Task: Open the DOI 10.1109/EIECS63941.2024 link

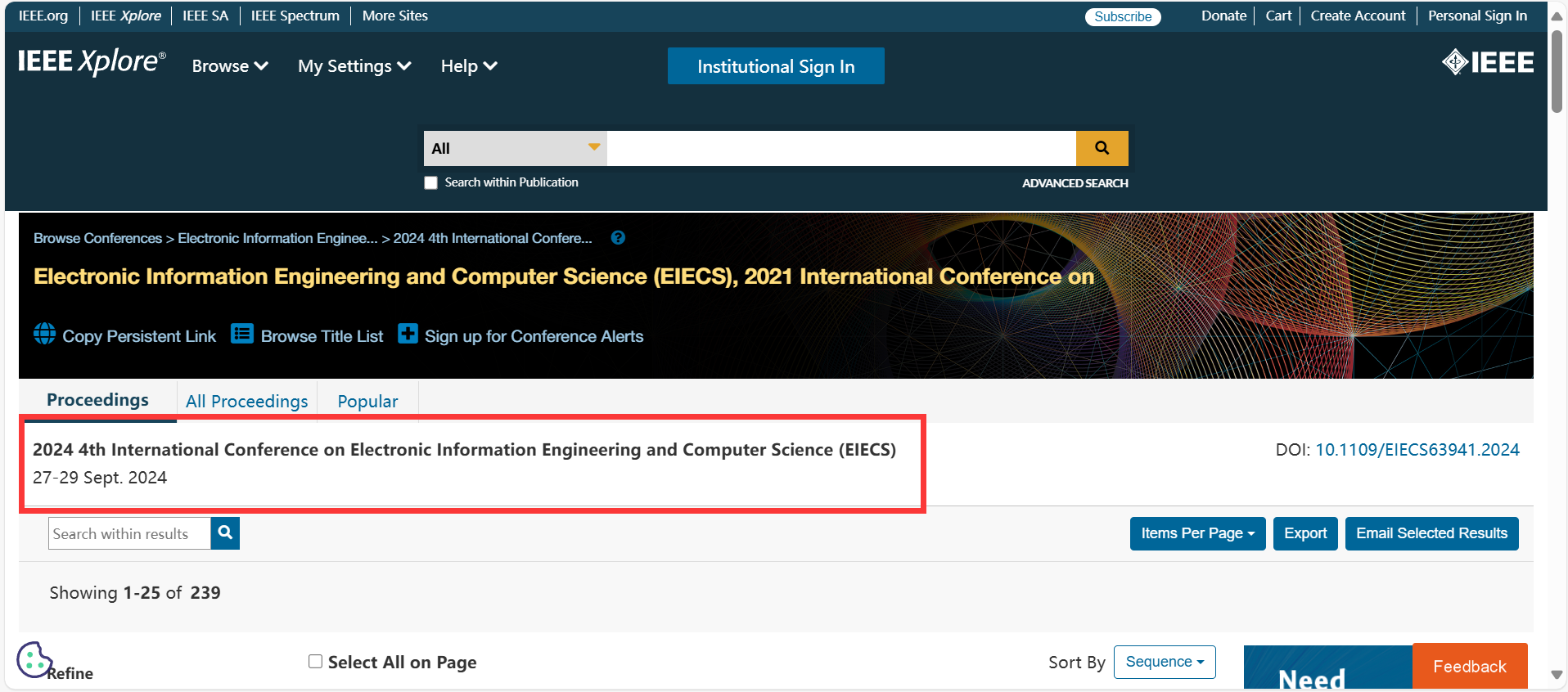Action: point(1417,450)
